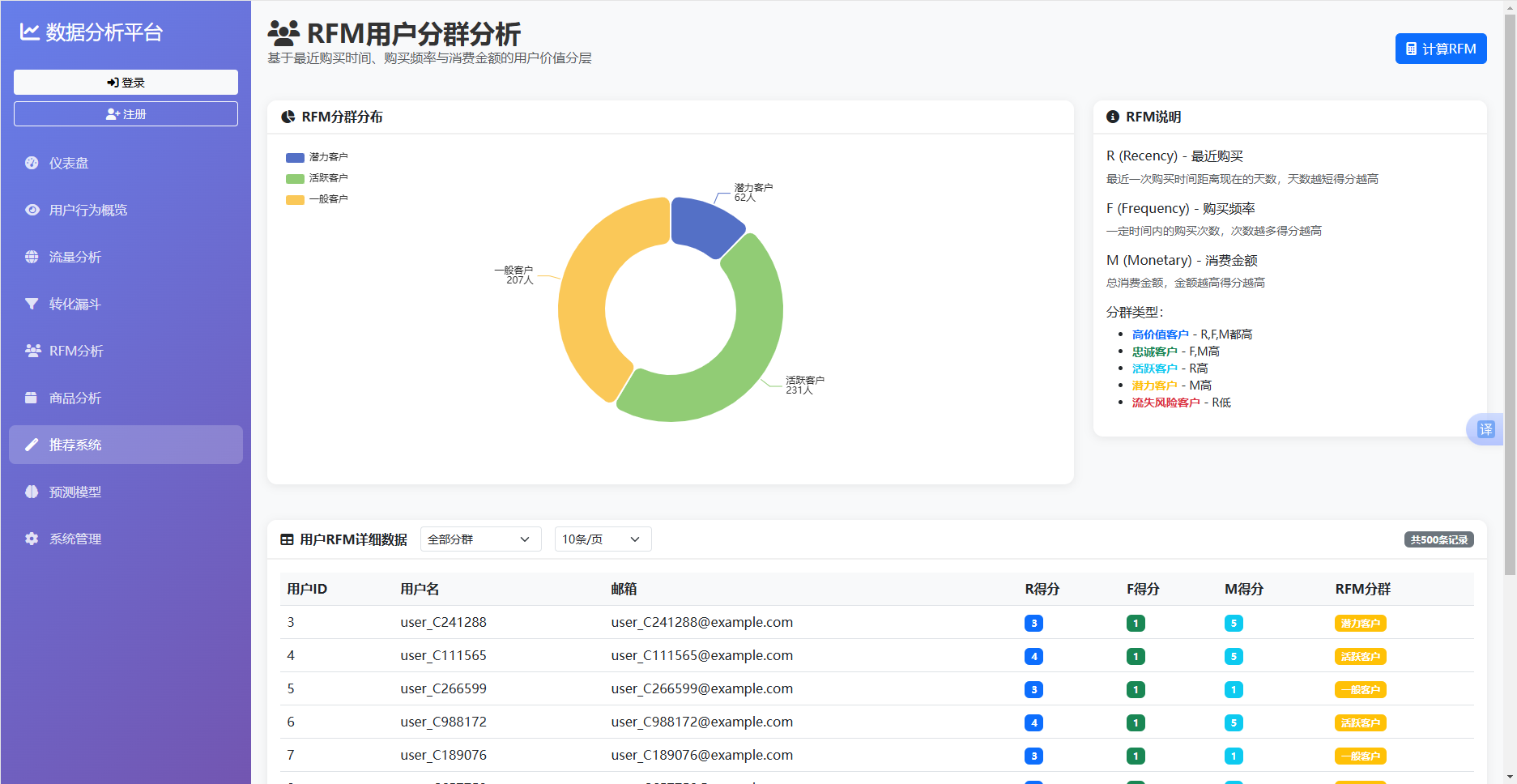Viewport: 1517px width, 784px height.
Task: Click the 用户行为概览 eye icon
Action: pos(32,210)
